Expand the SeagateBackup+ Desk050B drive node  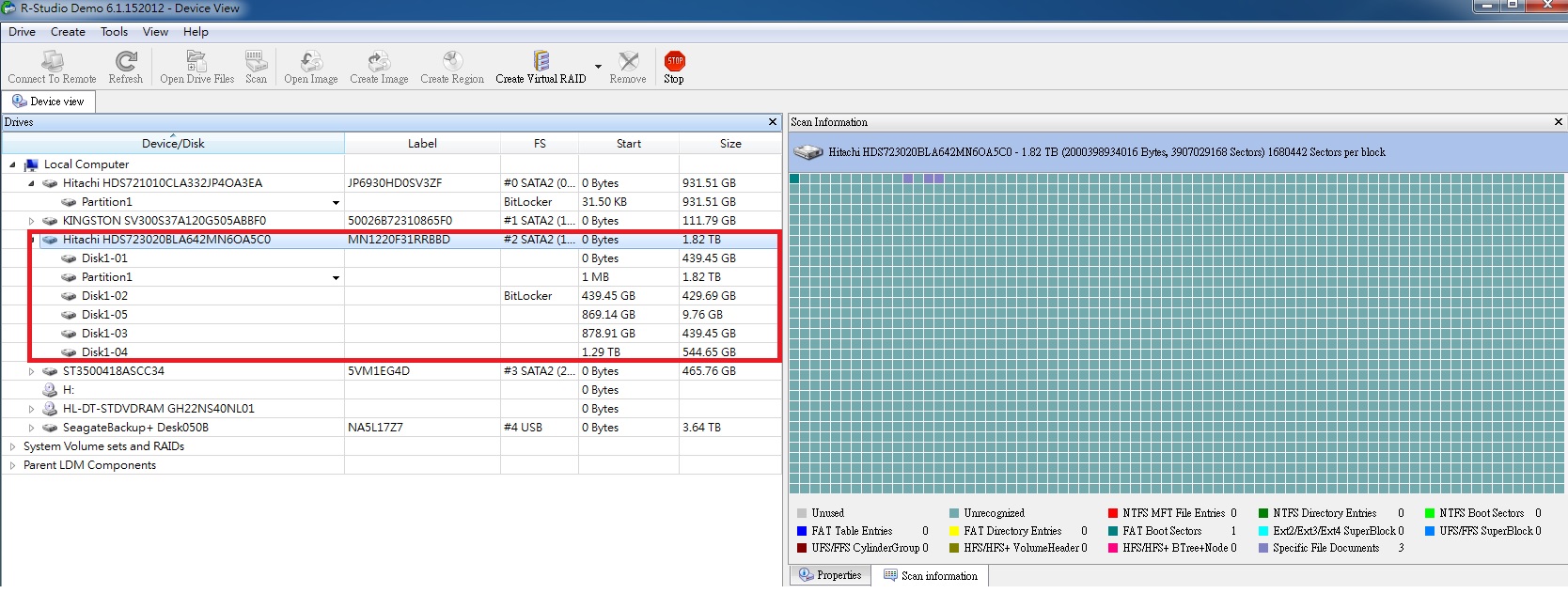31,428
